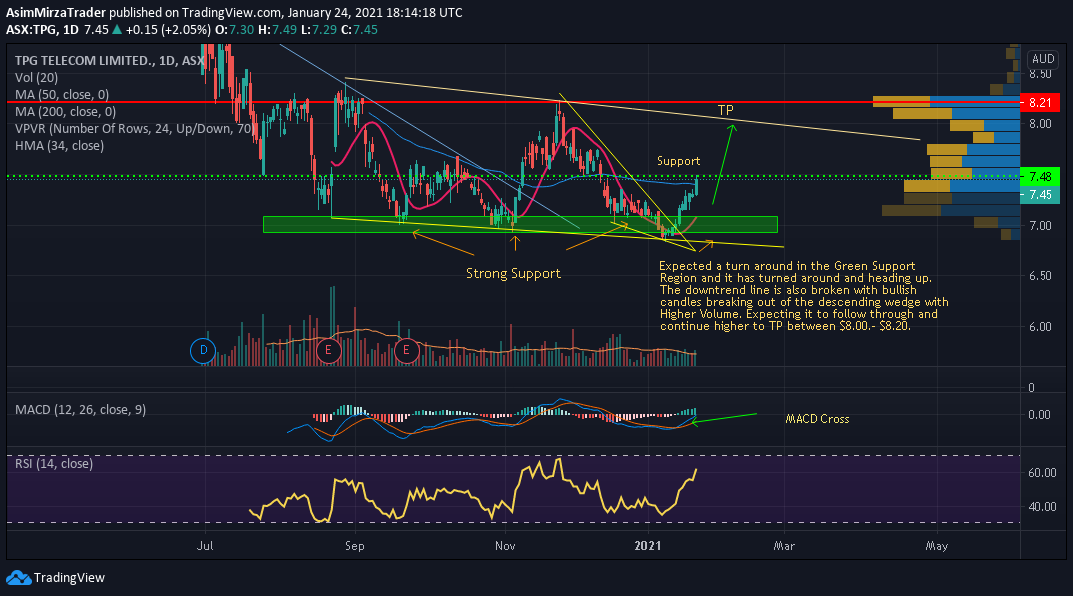Click the TradingView cloud logo
Screen dimensions: 1073x596
point(18,578)
